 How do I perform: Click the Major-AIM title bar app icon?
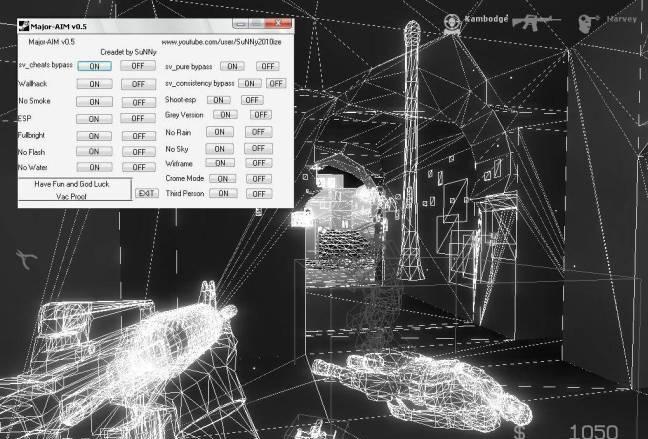click(x=24, y=26)
